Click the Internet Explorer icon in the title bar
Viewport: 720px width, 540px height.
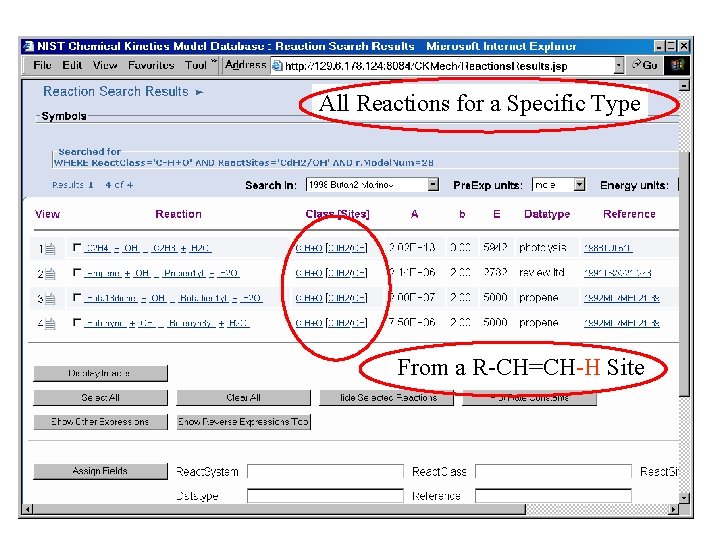click(x=29, y=46)
